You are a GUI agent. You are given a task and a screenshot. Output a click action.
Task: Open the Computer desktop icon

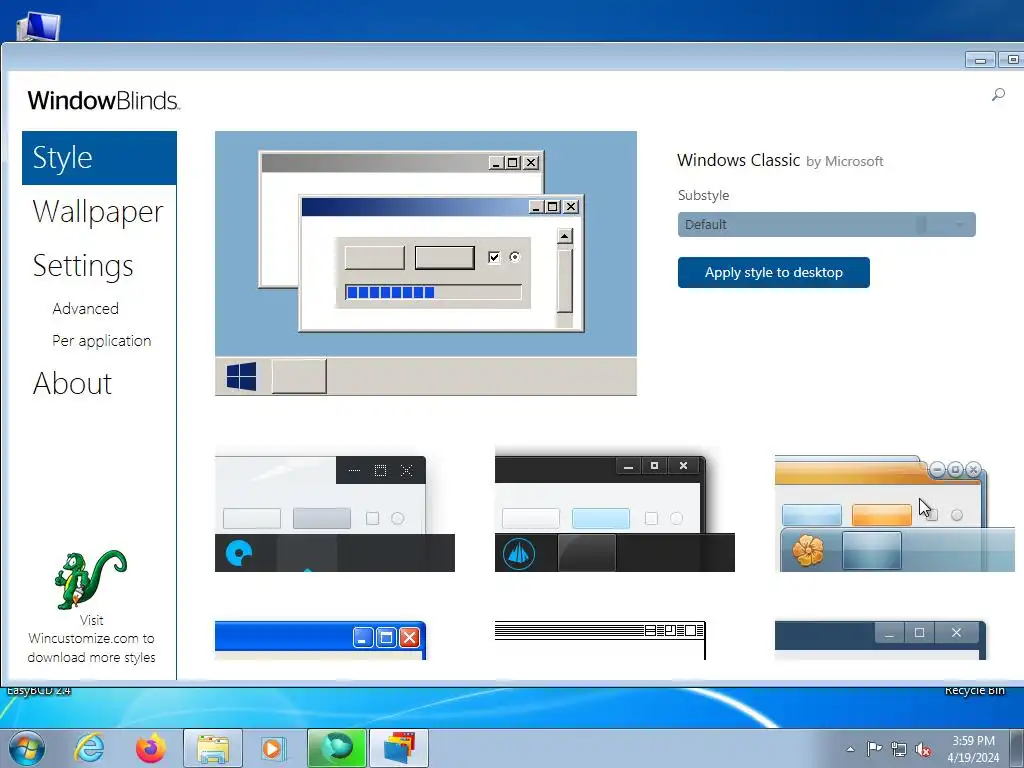click(39, 26)
